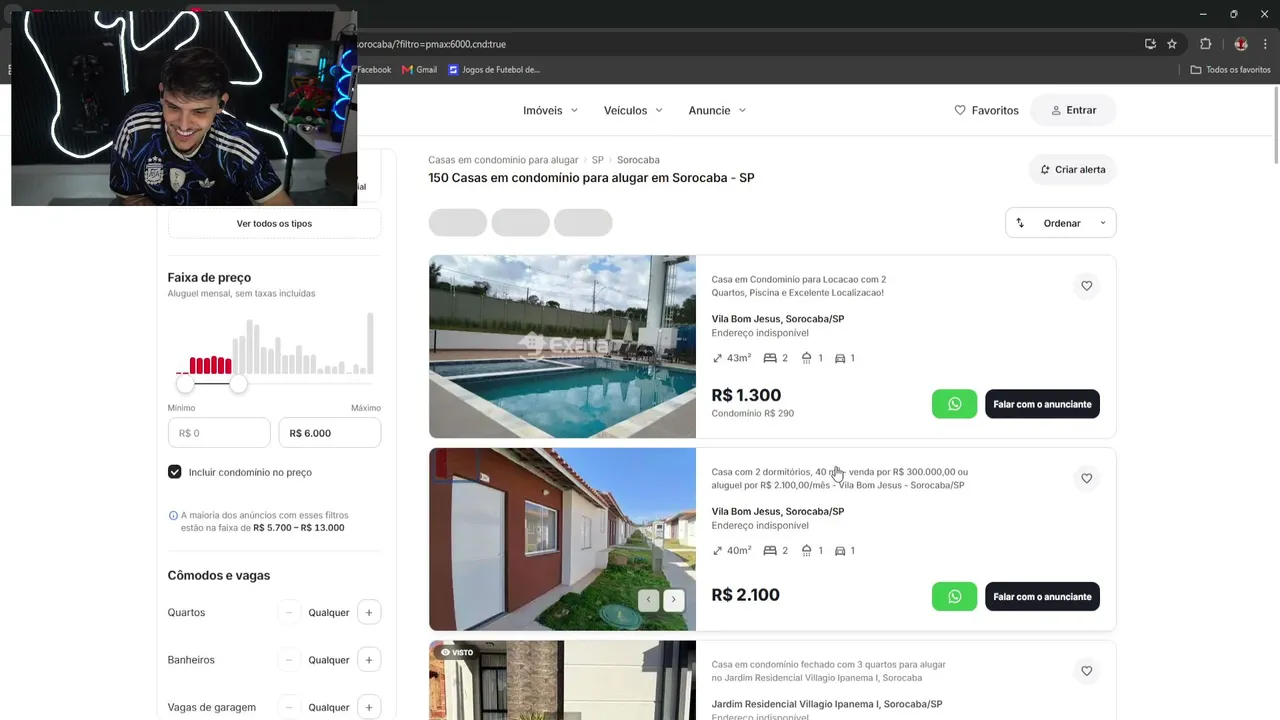Open the Casa em Condomínio para Locacao listing title

(799, 286)
